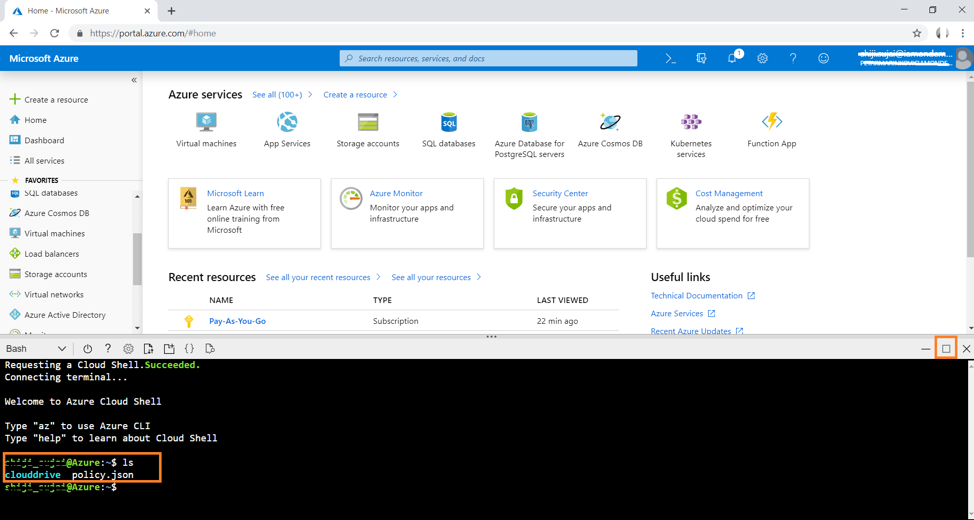The width and height of the screenshot is (974, 520).
Task: Click the resize handle above Cloud Shell
Action: click(491, 336)
